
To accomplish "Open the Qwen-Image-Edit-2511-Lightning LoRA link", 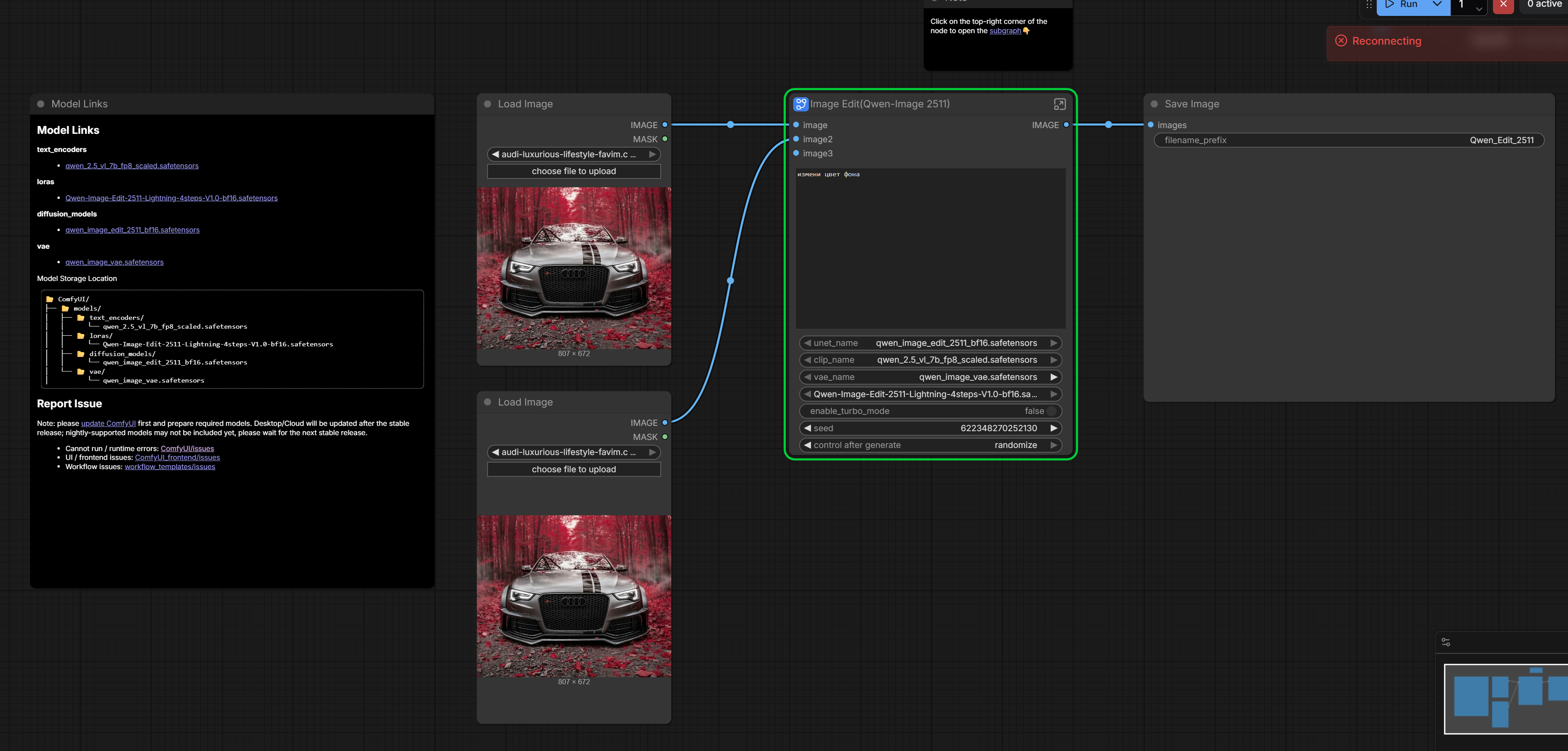I will [172, 198].
